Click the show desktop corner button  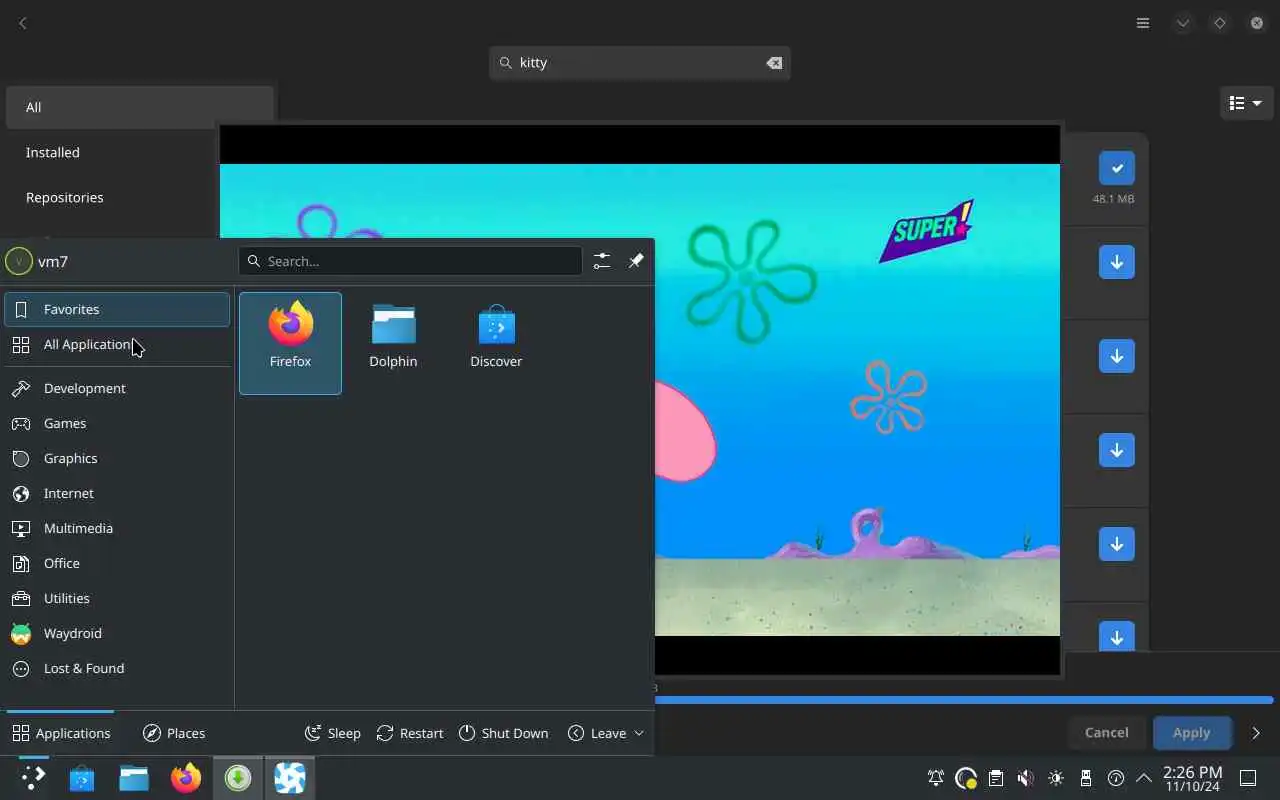[x=1248, y=778]
